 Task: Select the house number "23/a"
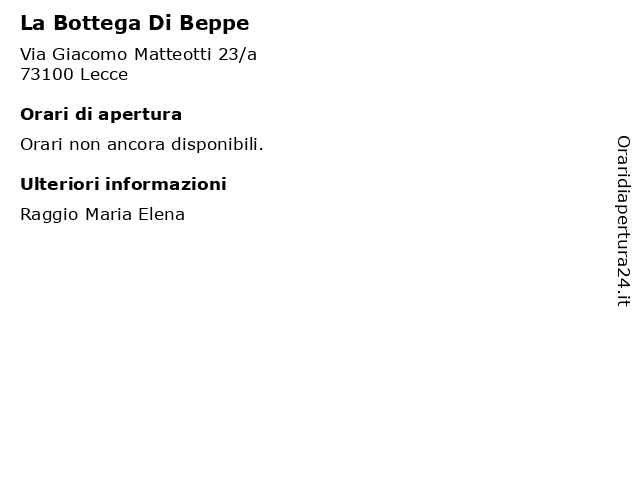coord(238,54)
